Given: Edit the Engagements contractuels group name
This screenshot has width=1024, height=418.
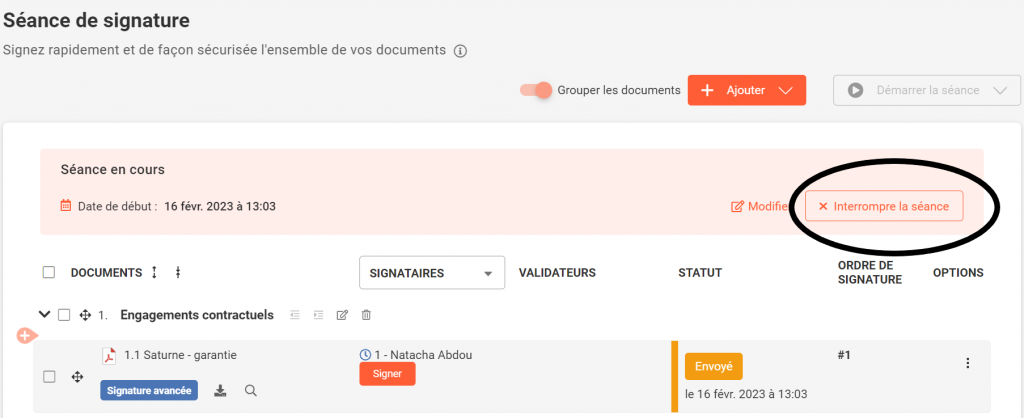Looking at the screenshot, I should point(342,315).
